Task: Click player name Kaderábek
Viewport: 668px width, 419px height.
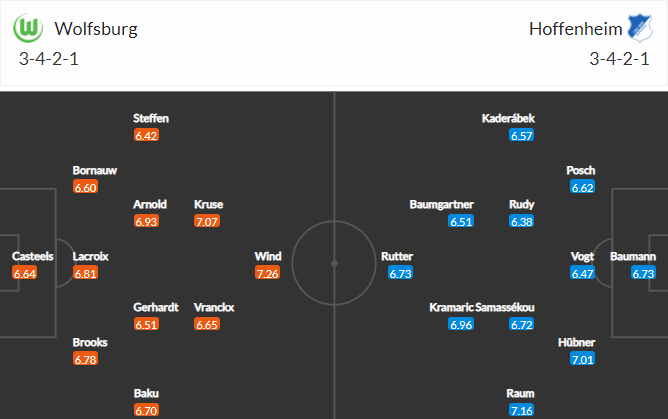Action: (x=508, y=118)
